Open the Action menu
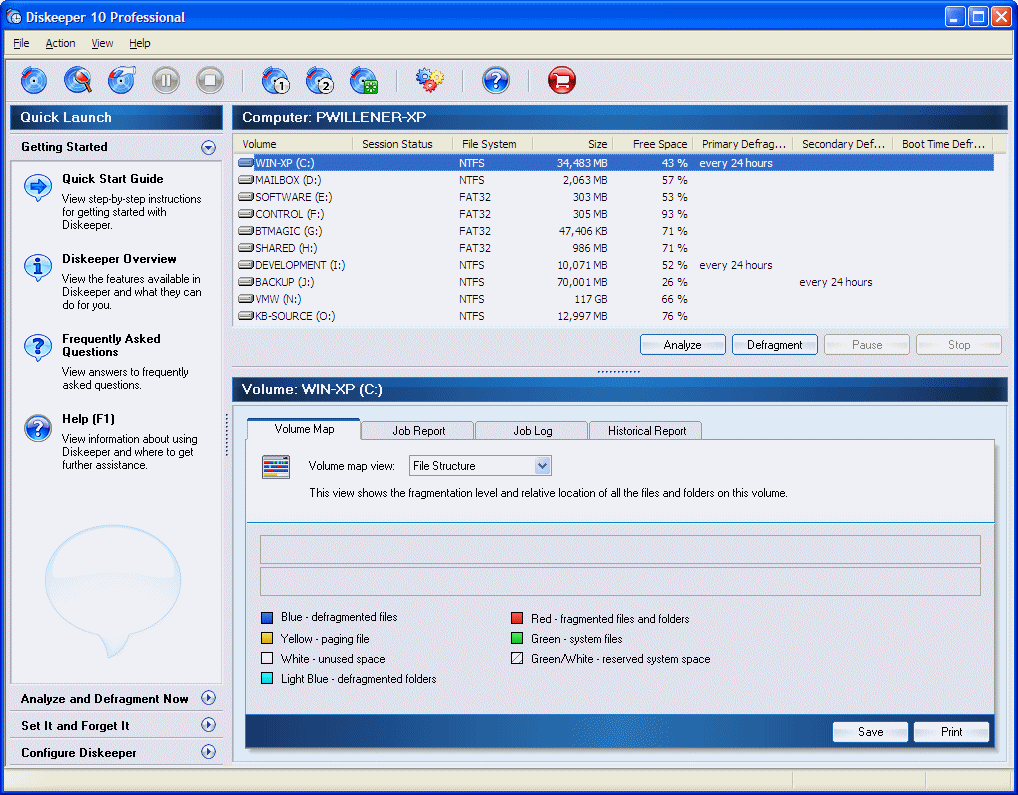This screenshot has height=795, width=1018. (x=60, y=43)
